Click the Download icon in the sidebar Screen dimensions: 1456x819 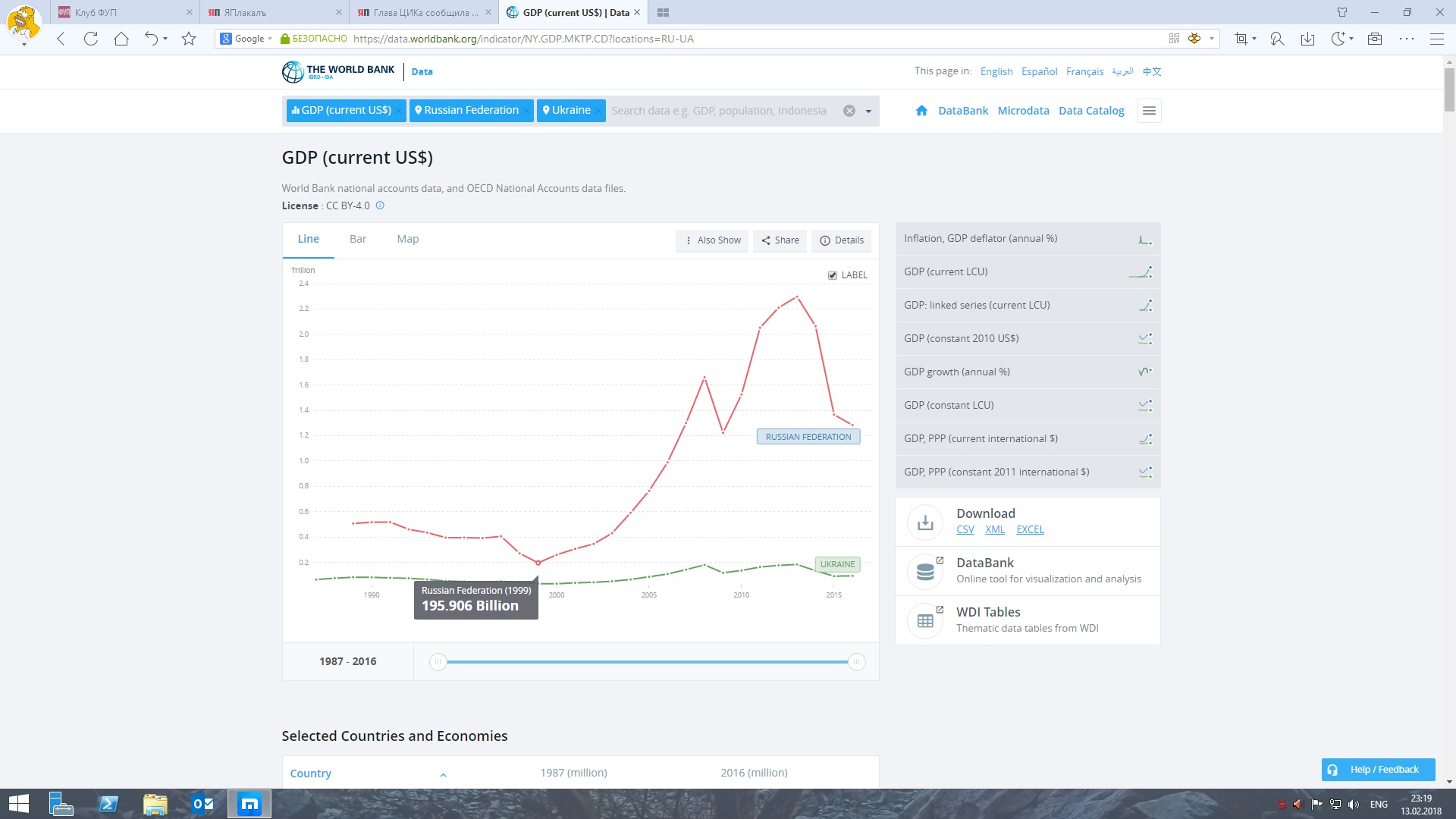tap(925, 522)
